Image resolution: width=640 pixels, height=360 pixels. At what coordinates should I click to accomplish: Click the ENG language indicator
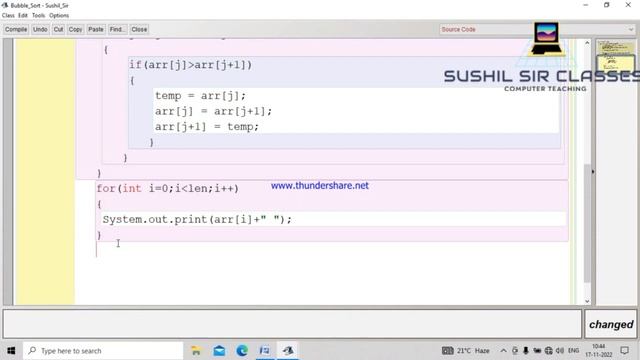tap(573, 351)
